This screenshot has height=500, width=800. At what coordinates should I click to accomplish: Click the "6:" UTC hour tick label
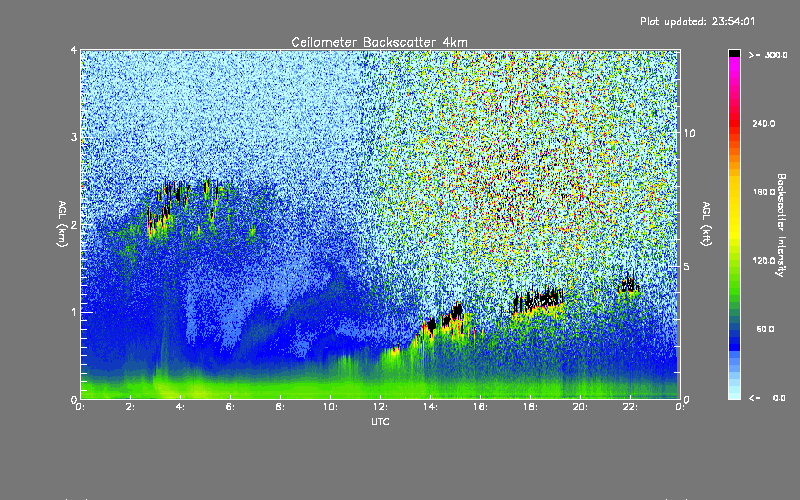(x=230, y=407)
